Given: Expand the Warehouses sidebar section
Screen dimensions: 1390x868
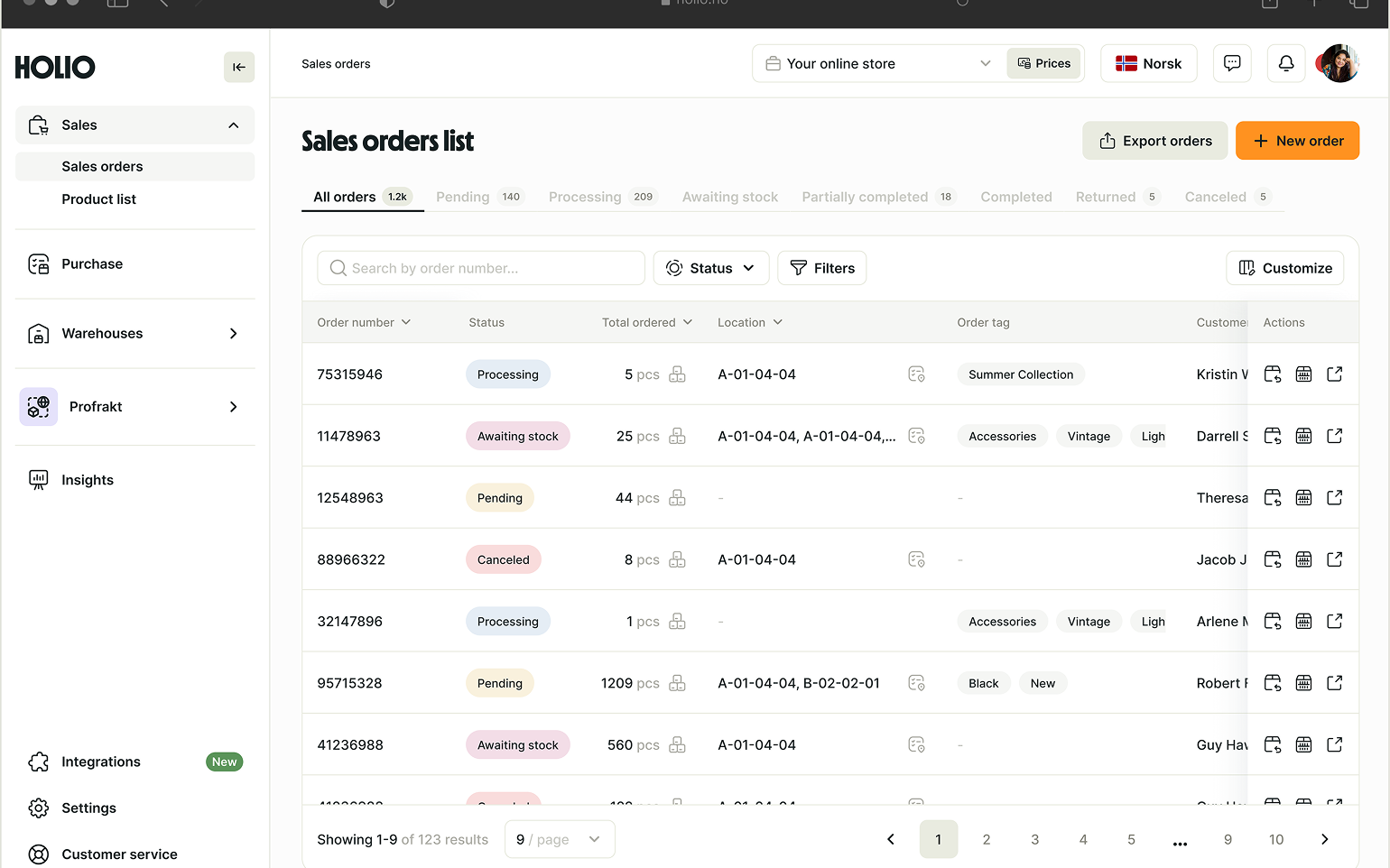Looking at the screenshot, I should coord(233,333).
